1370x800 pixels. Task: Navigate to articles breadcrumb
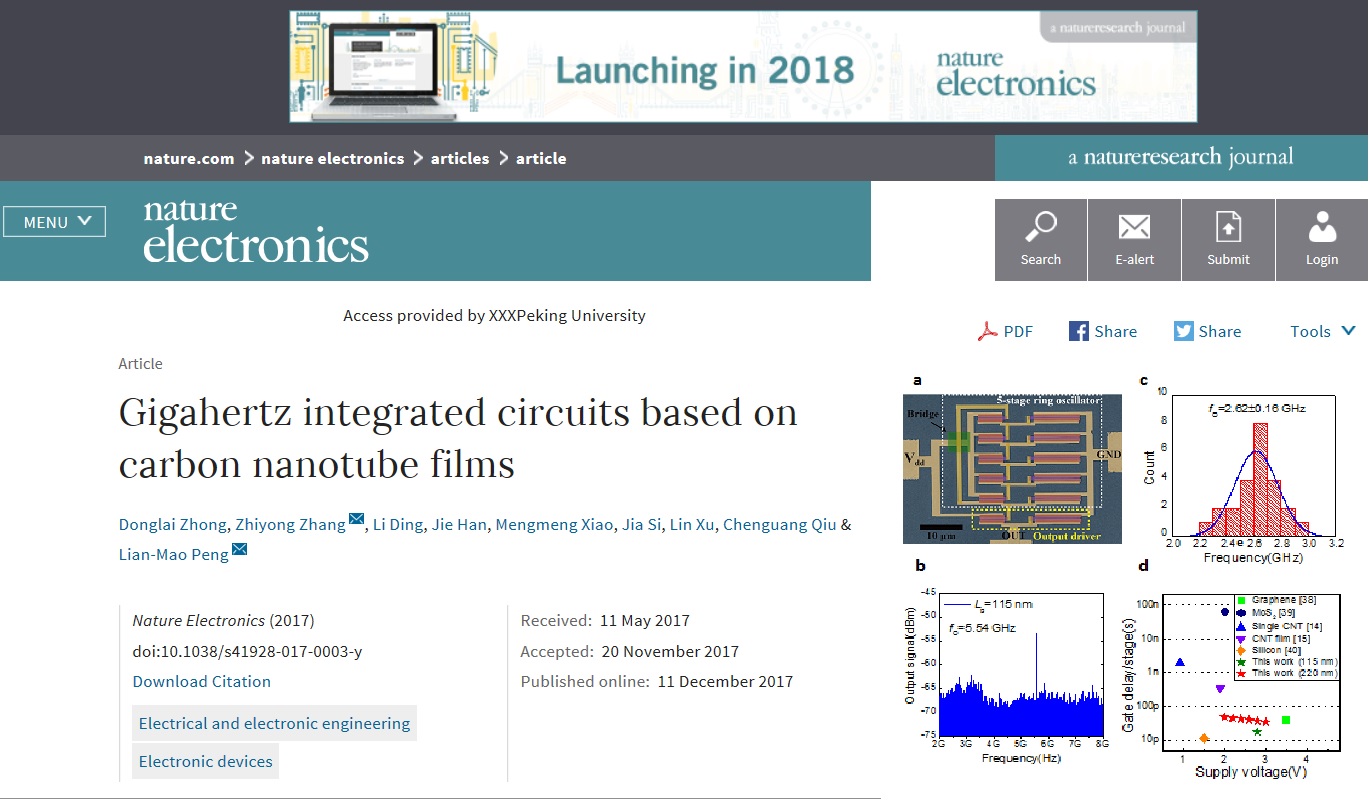point(460,158)
